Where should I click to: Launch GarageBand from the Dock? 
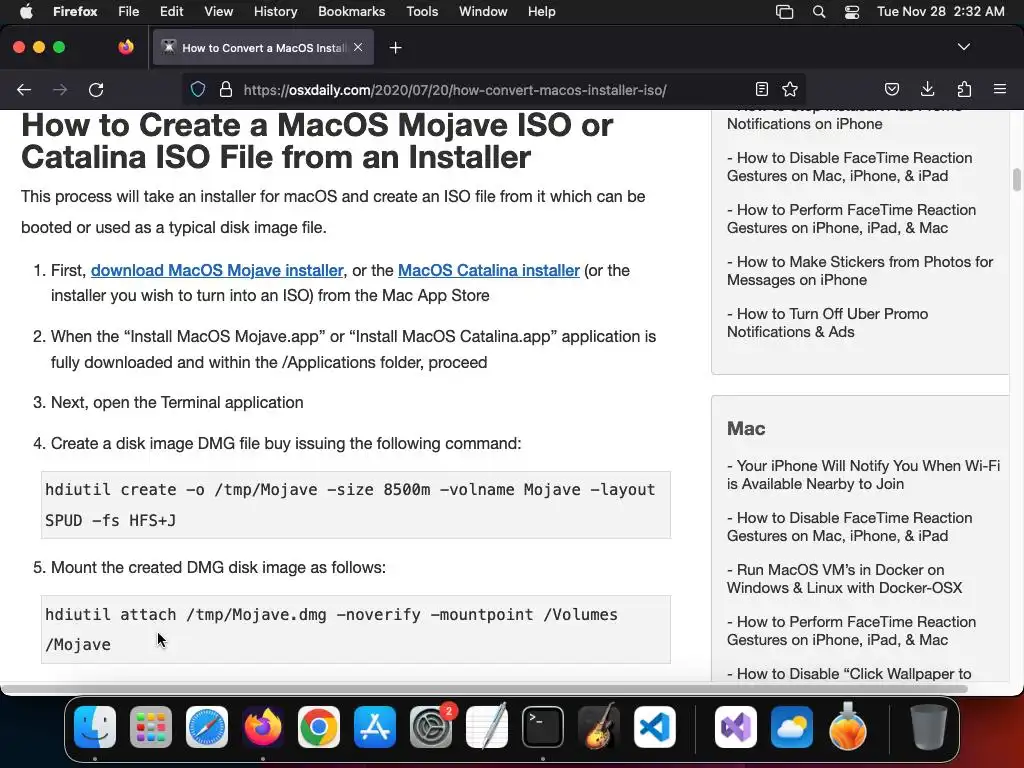[x=599, y=727]
